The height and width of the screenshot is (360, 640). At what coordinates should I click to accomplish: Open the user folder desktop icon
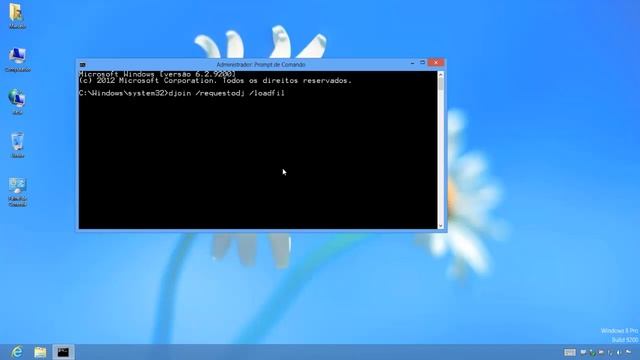pyautogui.click(x=17, y=16)
